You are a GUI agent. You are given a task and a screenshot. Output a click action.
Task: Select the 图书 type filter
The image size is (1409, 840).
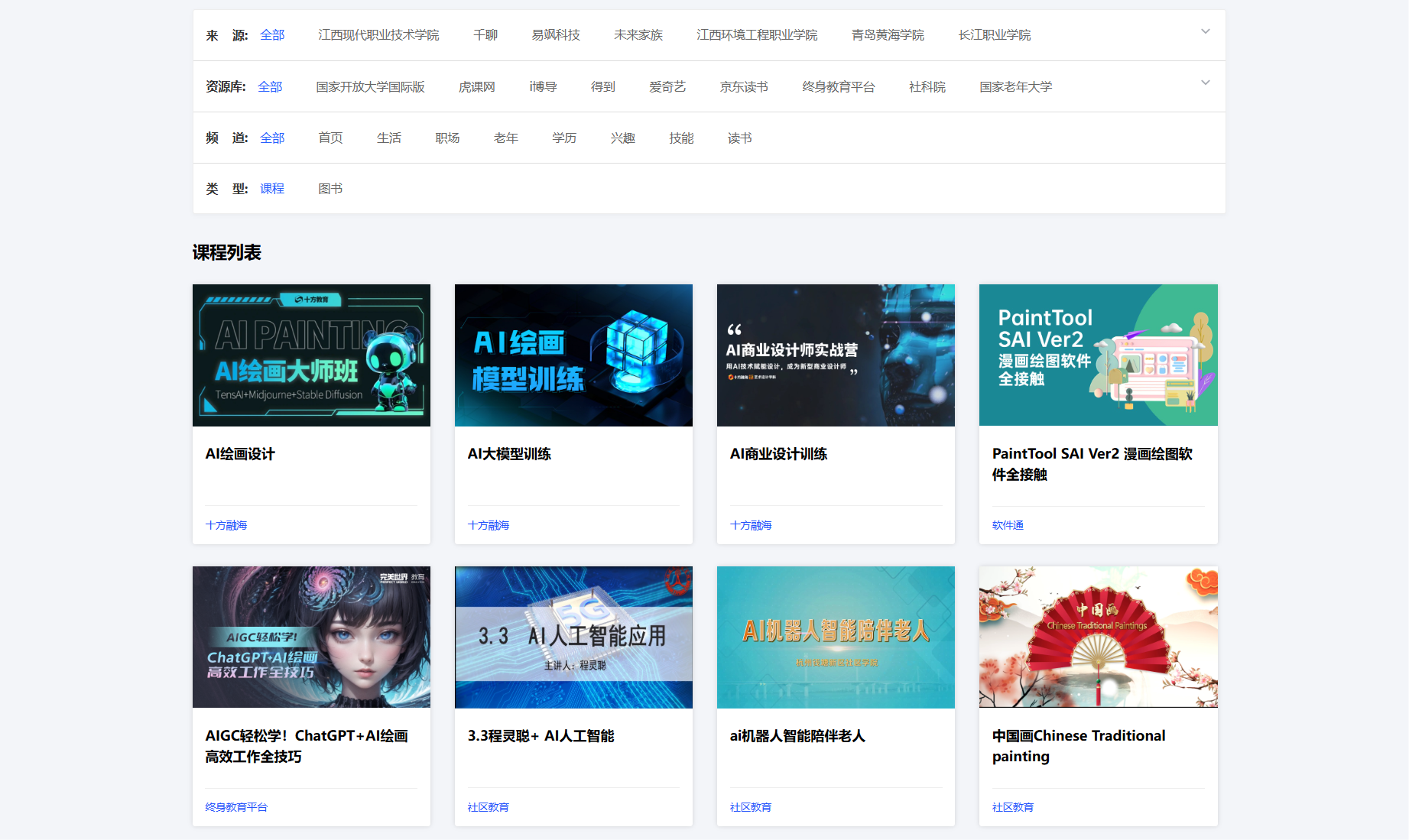330,188
